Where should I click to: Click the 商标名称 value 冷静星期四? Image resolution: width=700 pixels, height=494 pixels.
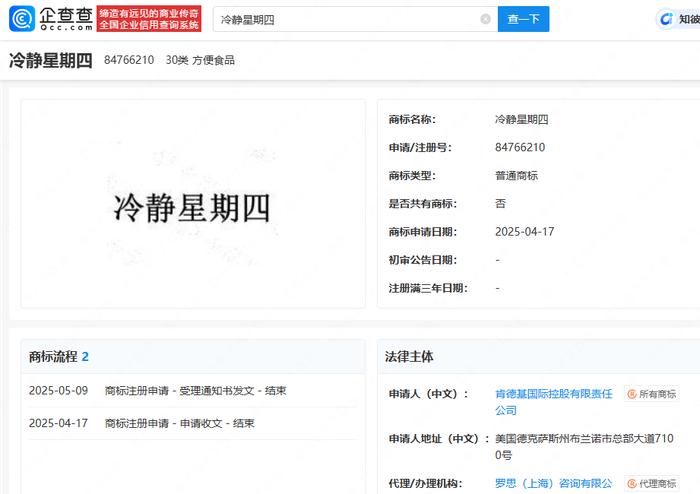point(521,119)
